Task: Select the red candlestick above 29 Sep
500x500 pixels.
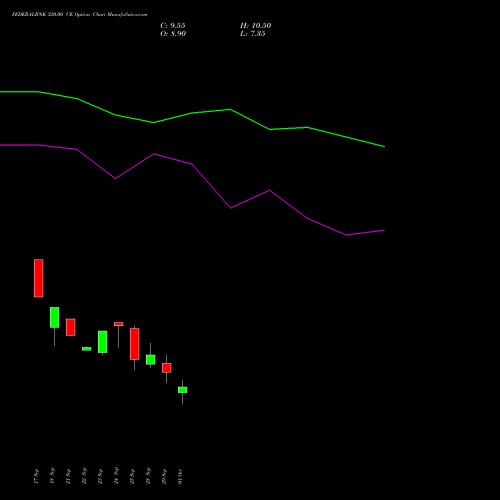Action: [x=167, y=368]
